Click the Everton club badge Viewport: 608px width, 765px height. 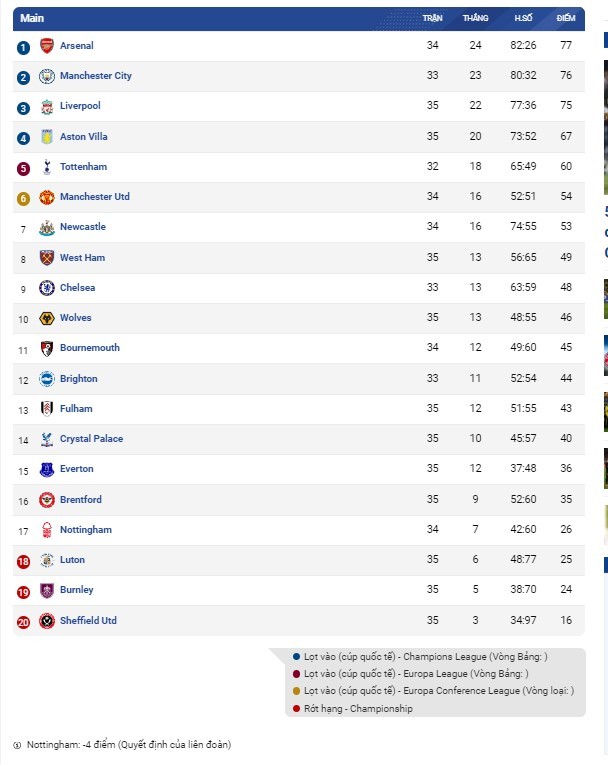47,469
